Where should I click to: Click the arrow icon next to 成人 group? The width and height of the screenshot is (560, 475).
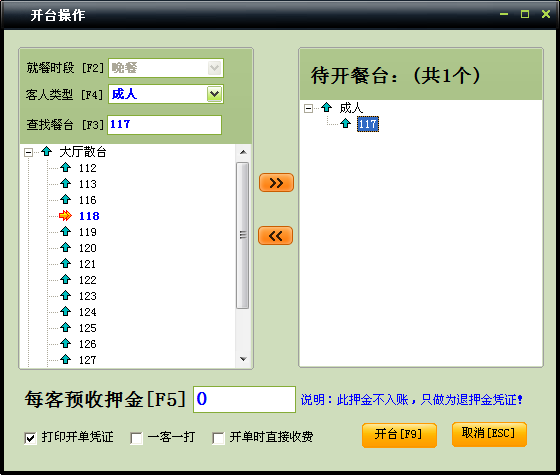326,107
